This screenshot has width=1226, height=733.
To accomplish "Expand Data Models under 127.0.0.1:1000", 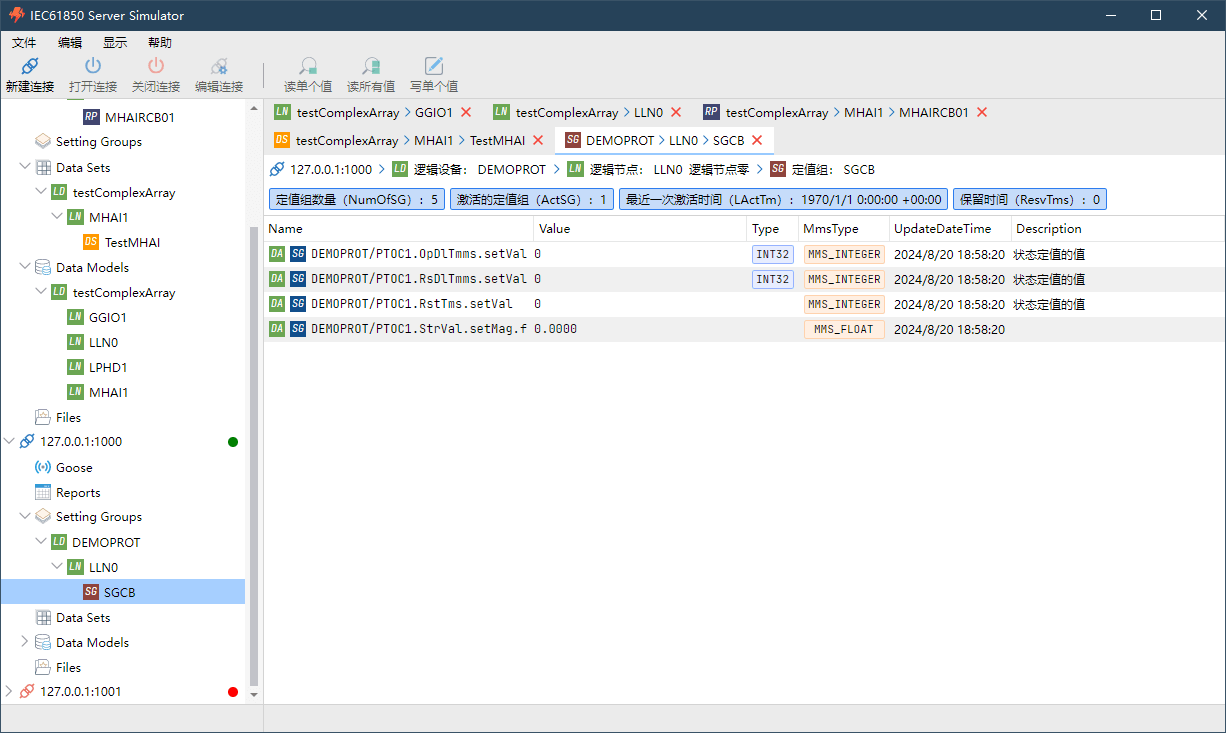I will coord(25,642).
